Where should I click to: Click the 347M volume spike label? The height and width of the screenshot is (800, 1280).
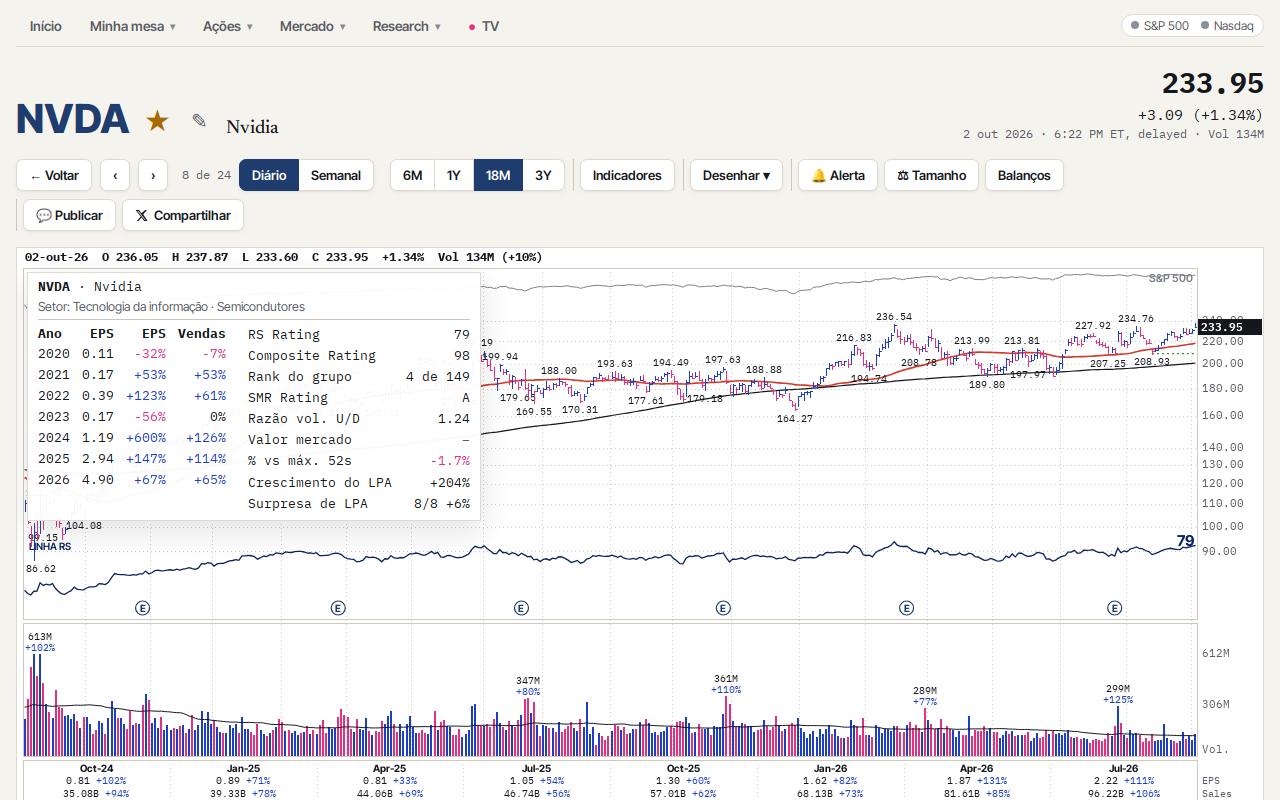(528, 681)
